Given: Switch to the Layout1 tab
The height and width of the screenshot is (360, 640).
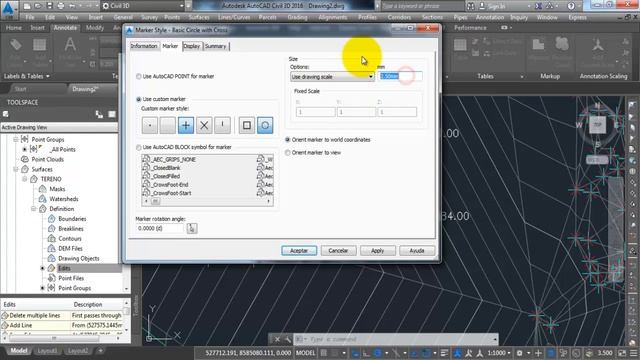Looking at the screenshot, I should pyautogui.click(x=47, y=351).
